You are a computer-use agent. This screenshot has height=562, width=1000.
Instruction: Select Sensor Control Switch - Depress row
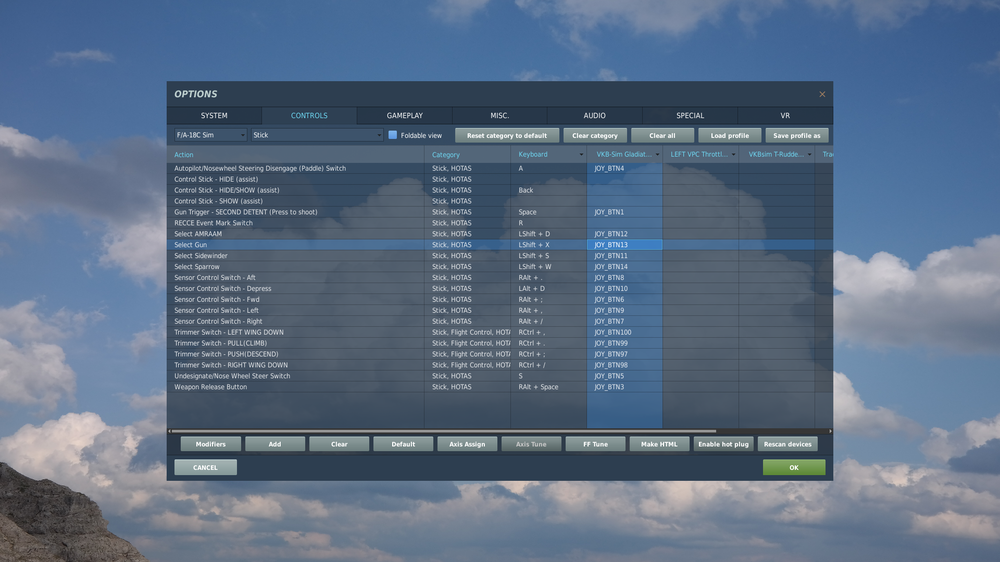(500, 288)
